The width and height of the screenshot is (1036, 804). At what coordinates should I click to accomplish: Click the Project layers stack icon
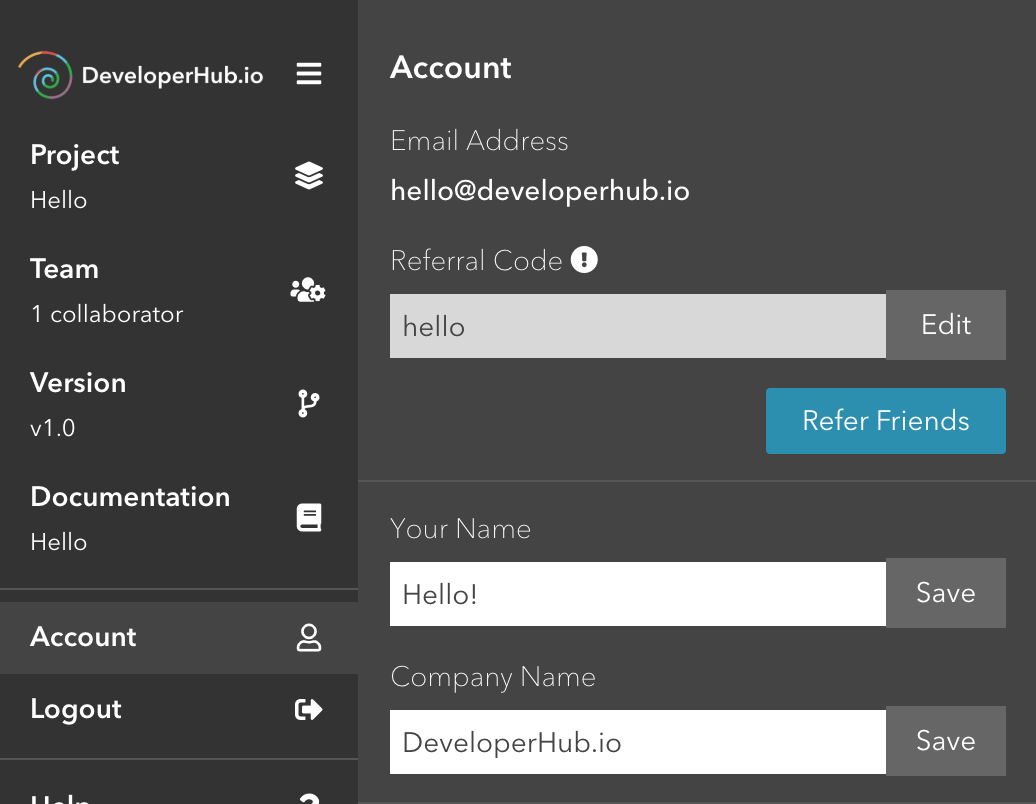309,176
